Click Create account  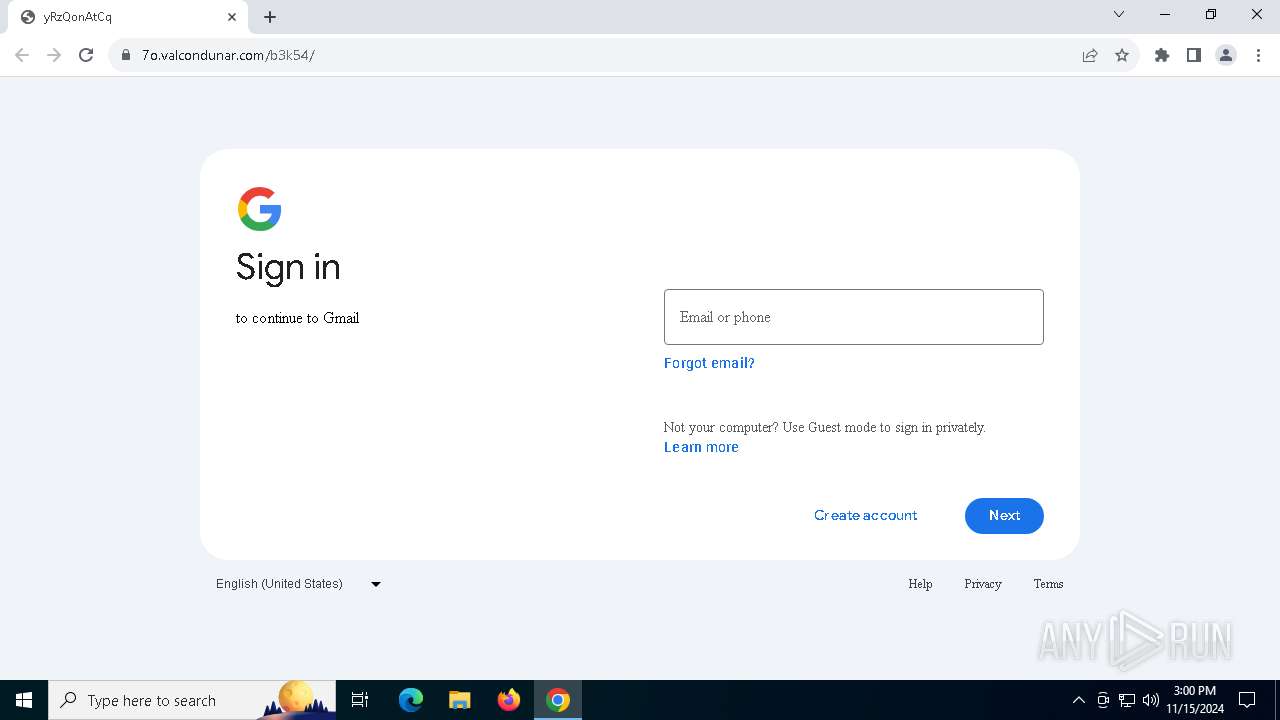click(x=865, y=515)
